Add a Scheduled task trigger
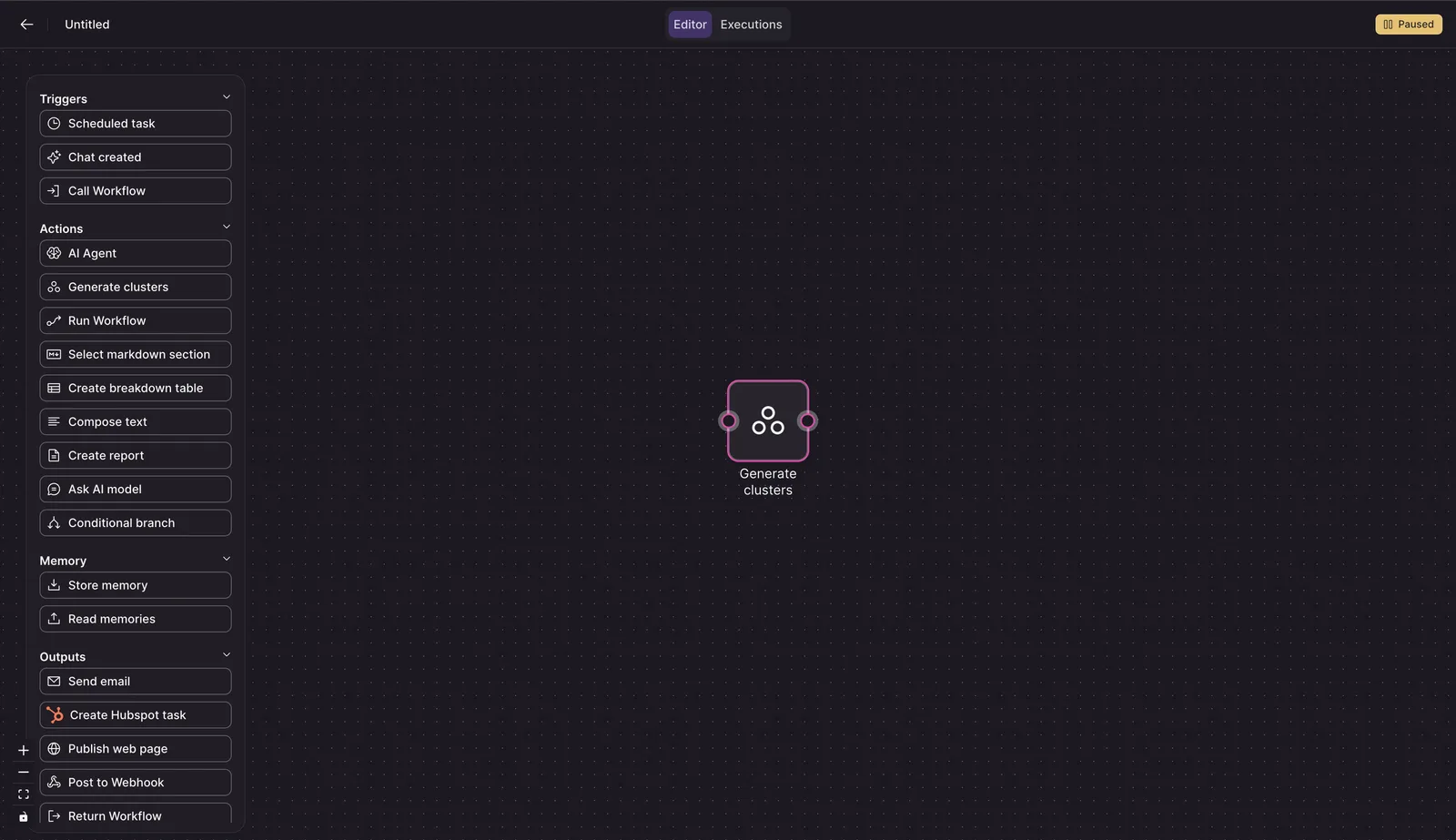Viewport: 1456px width, 840px height. coord(136,124)
